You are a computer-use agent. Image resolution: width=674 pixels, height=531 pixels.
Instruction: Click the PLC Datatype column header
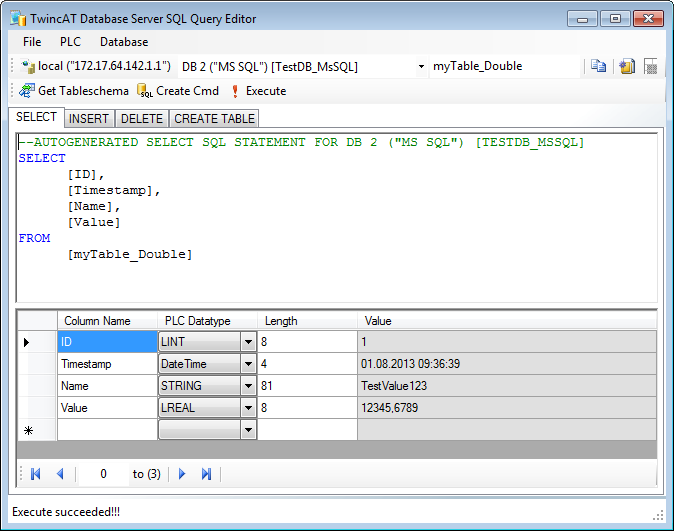[208, 321]
